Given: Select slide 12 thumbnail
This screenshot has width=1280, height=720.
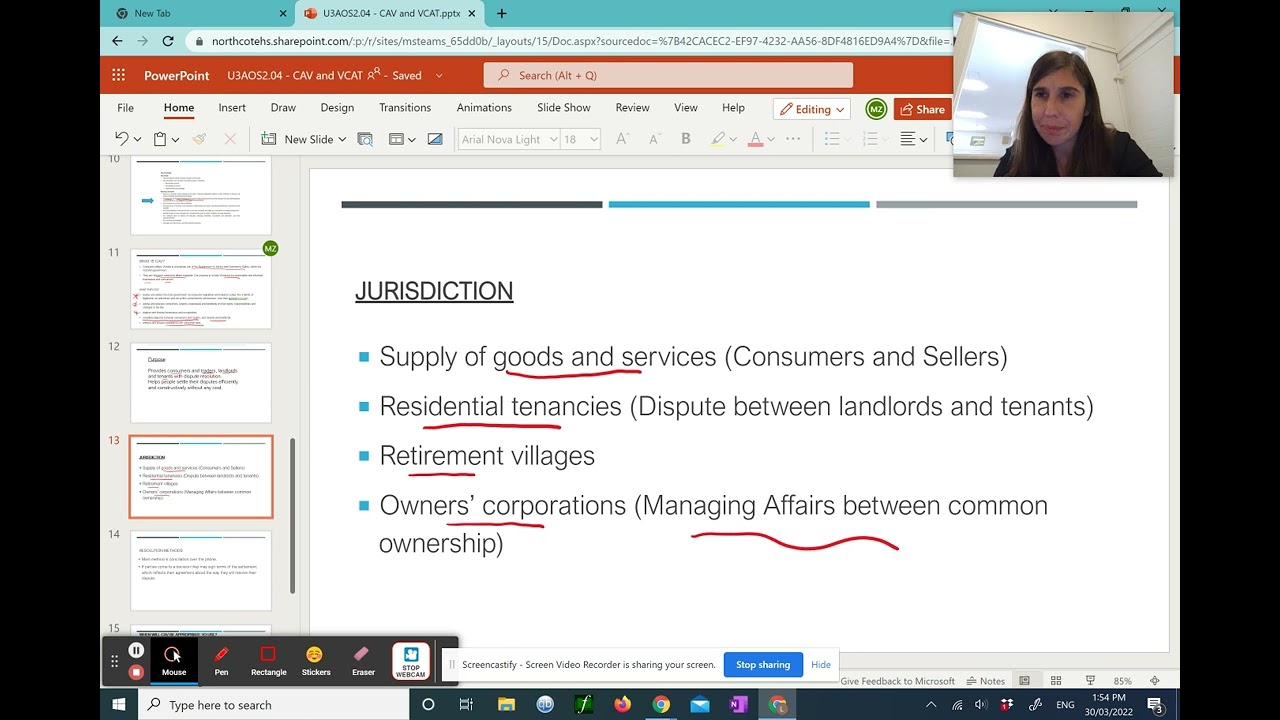Looking at the screenshot, I should point(201,382).
